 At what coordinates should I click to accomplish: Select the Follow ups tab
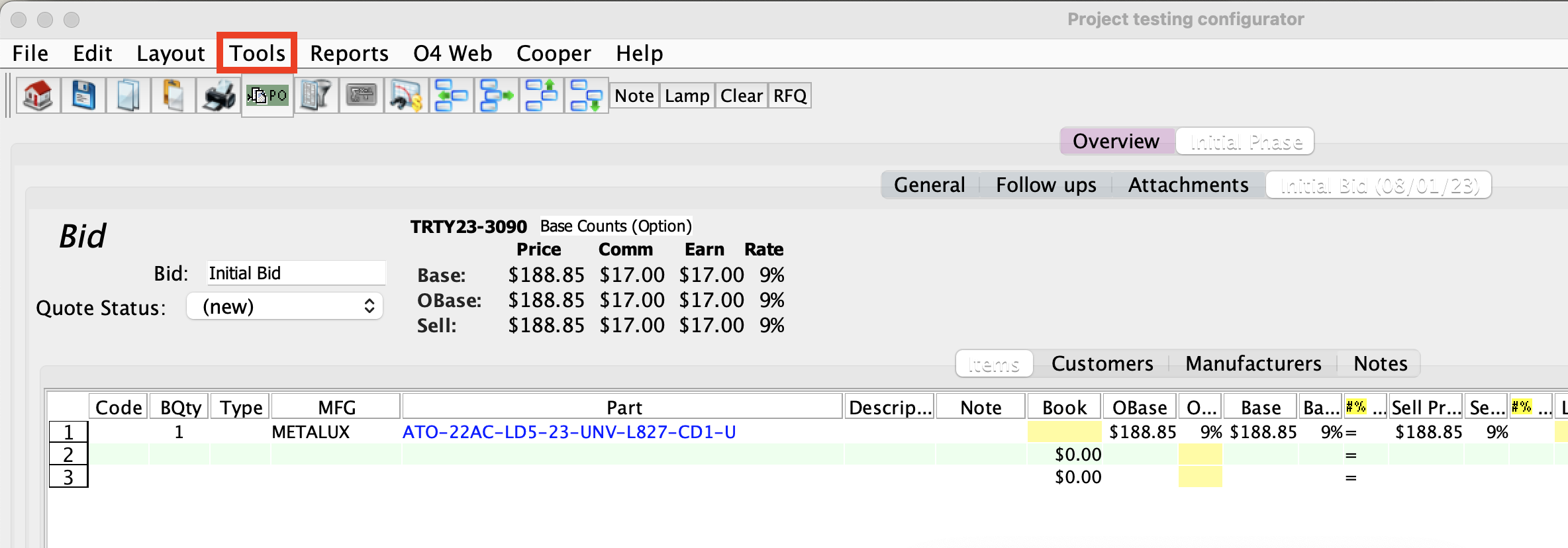[x=1046, y=185]
